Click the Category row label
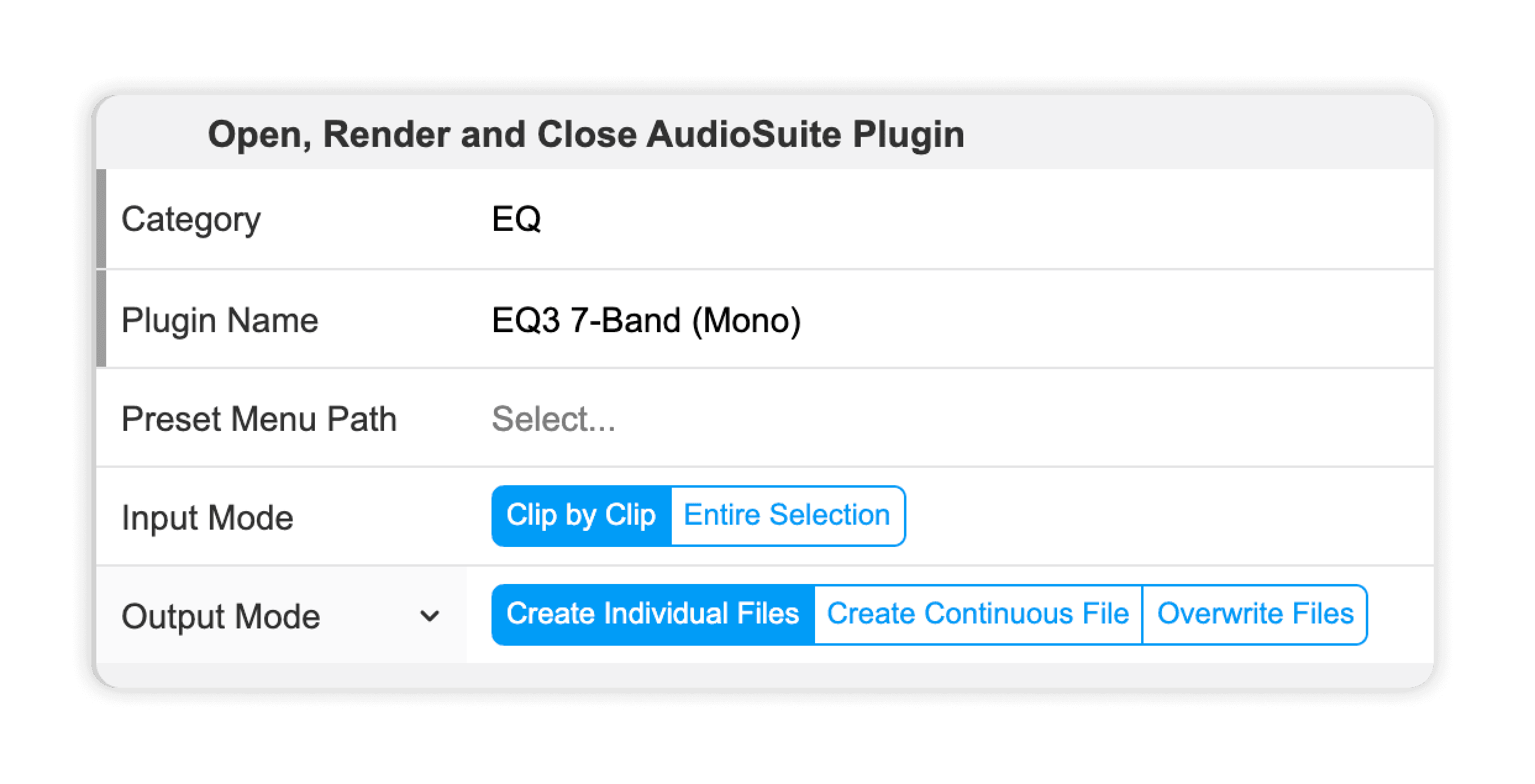The width and height of the screenshot is (1535, 784). click(191, 219)
